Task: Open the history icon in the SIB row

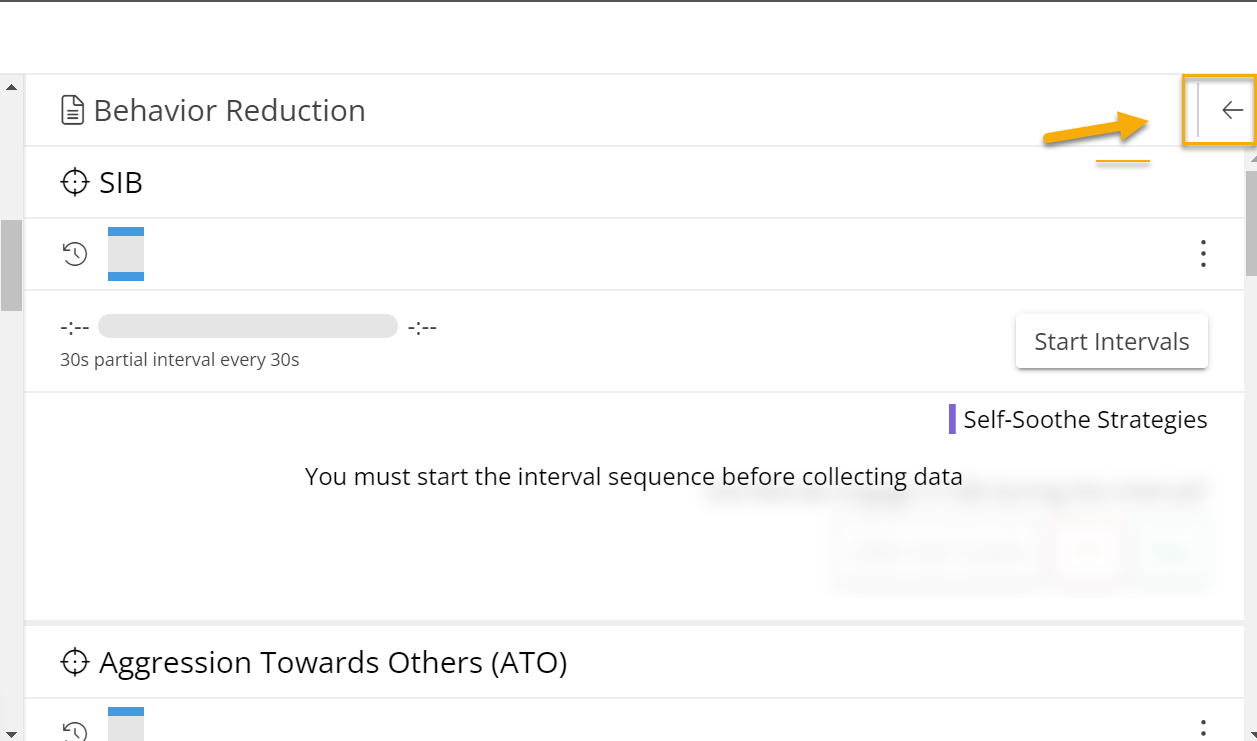Action: [x=75, y=254]
